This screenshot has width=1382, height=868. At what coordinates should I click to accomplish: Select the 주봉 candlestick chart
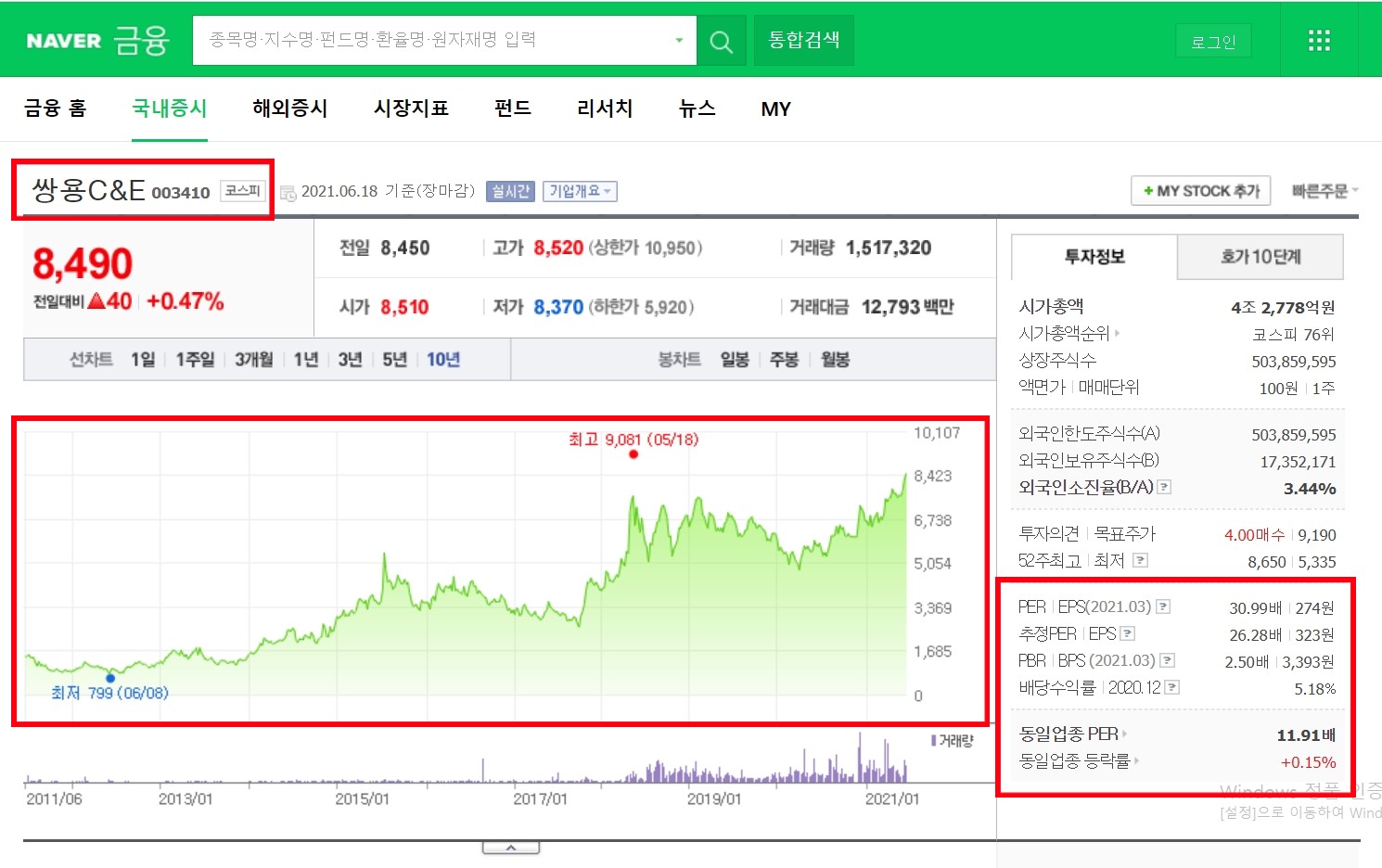click(x=784, y=360)
